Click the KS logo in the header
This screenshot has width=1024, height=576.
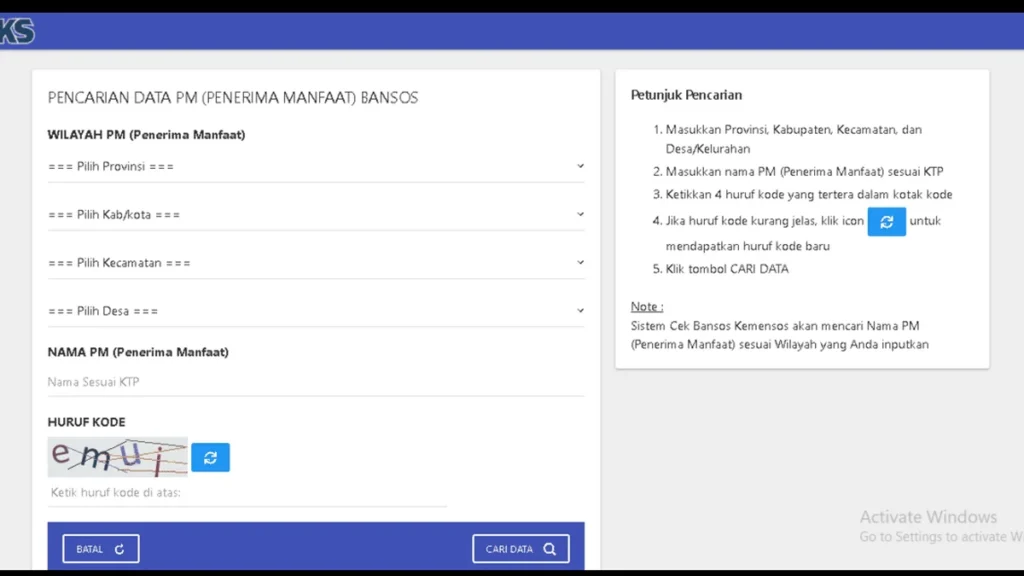pos(18,32)
